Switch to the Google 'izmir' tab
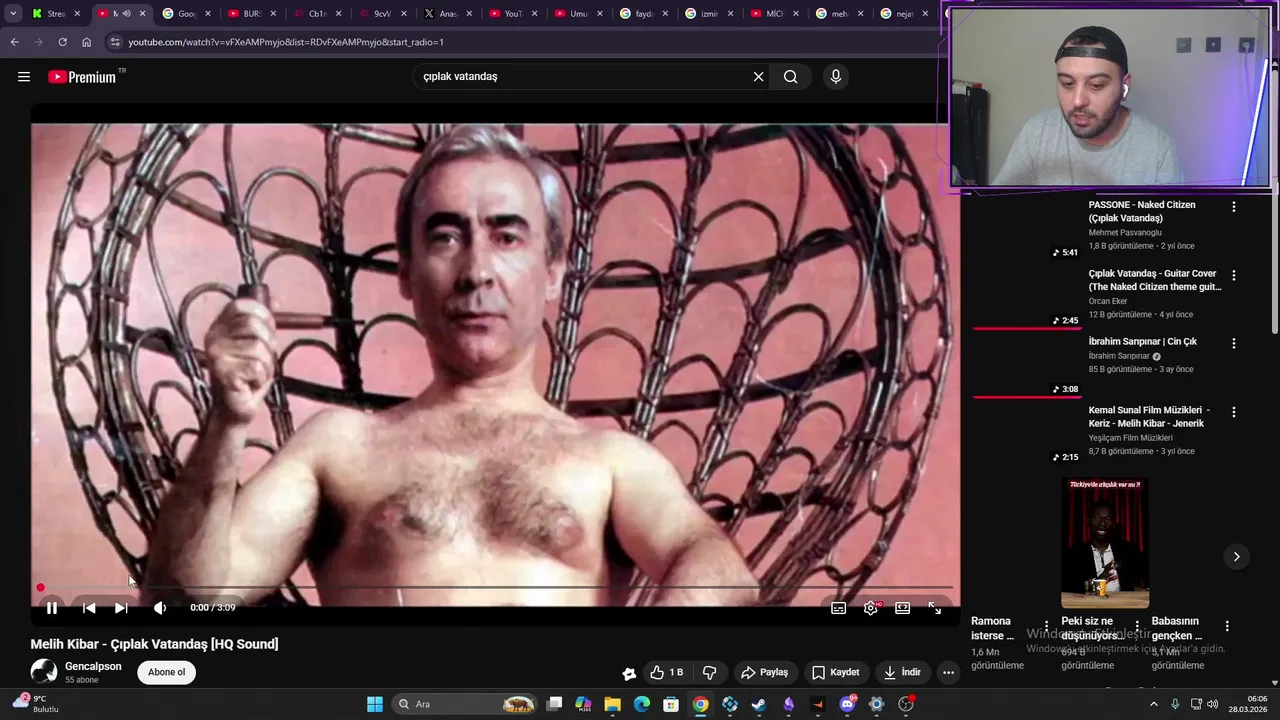The image size is (1280, 720). point(708,14)
